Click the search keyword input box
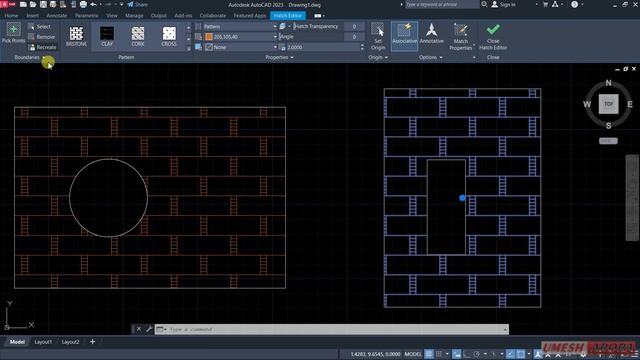This screenshot has width=640, height=360. coord(442,4)
